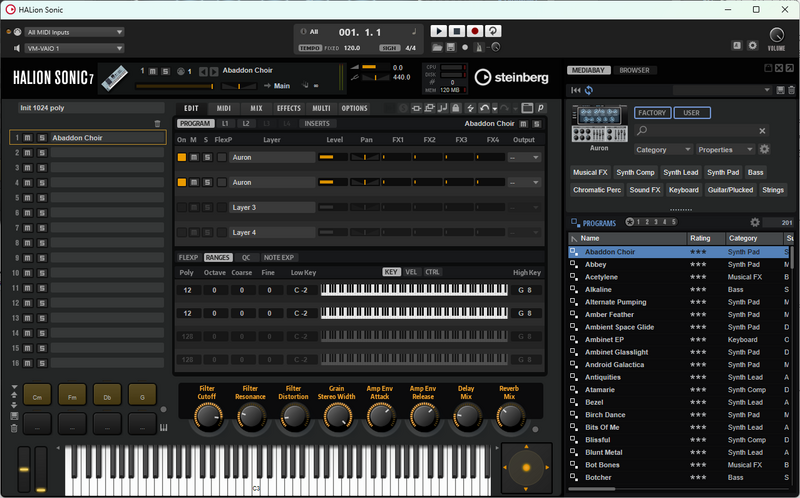
Task: Filter by the Synth Pad category tag
Action: [x=722, y=172]
